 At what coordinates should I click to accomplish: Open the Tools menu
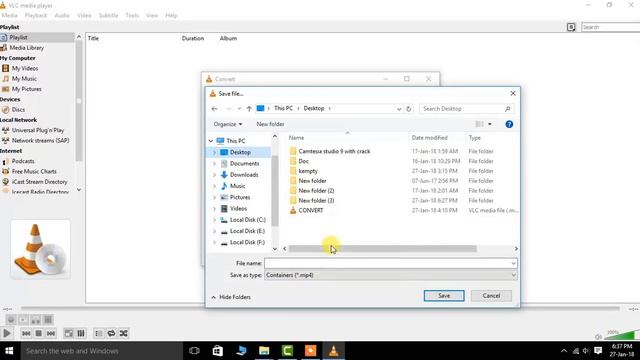point(132,15)
